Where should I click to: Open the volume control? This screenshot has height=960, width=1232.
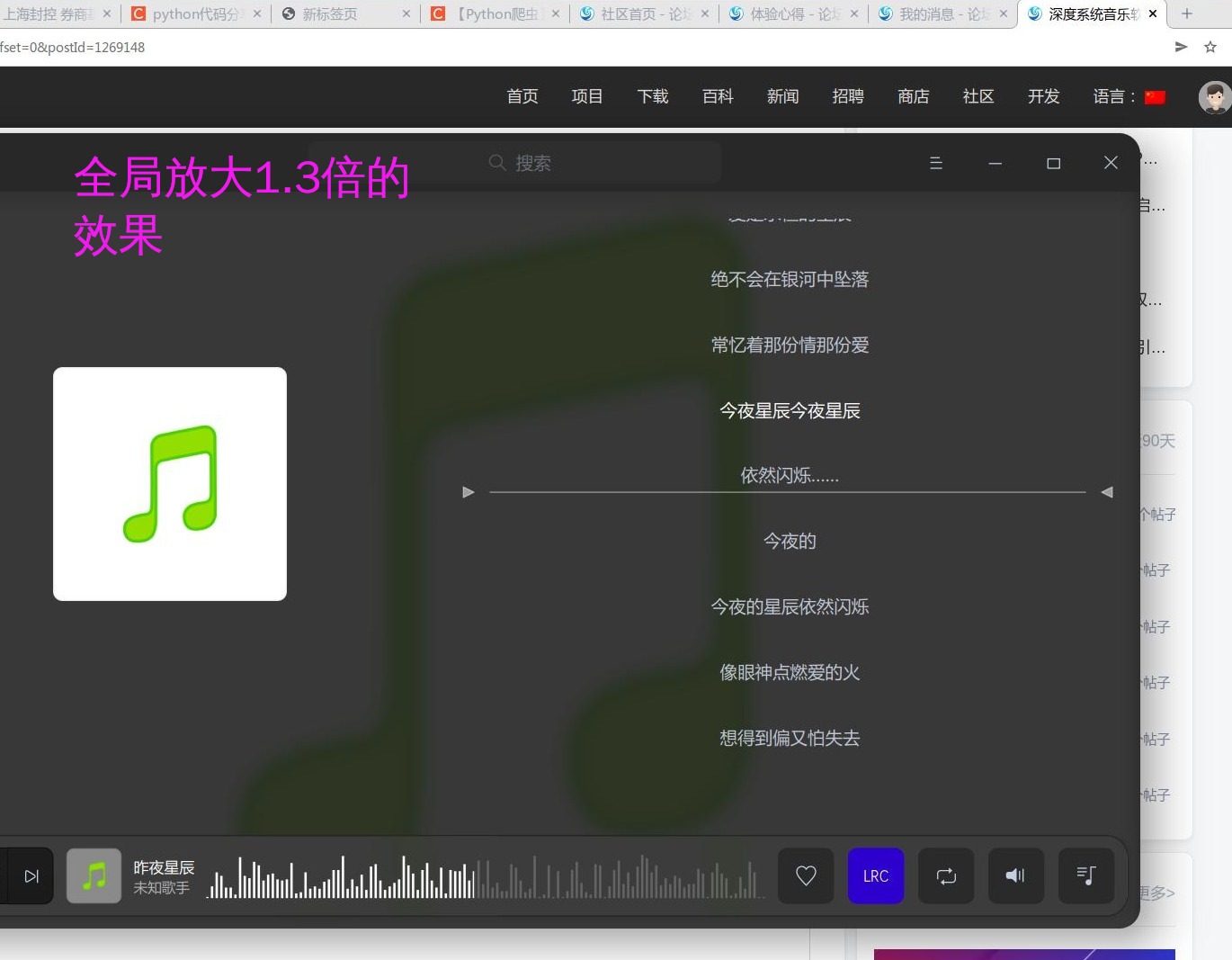pyautogui.click(x=1015, y=875)
